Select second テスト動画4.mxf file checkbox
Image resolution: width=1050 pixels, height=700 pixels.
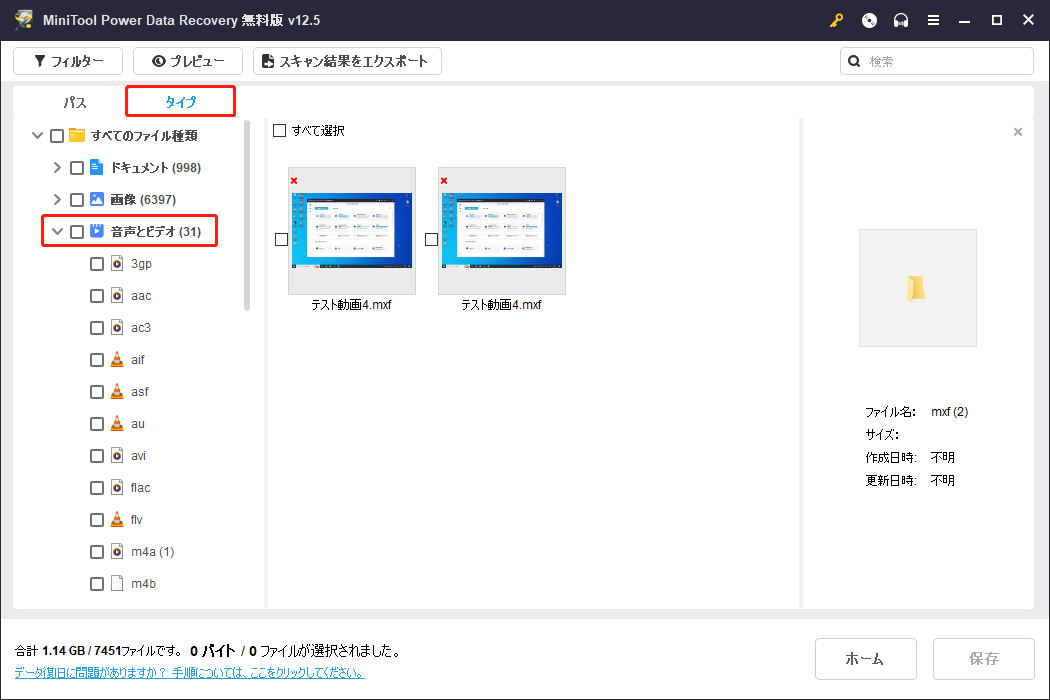pos(431,239)
